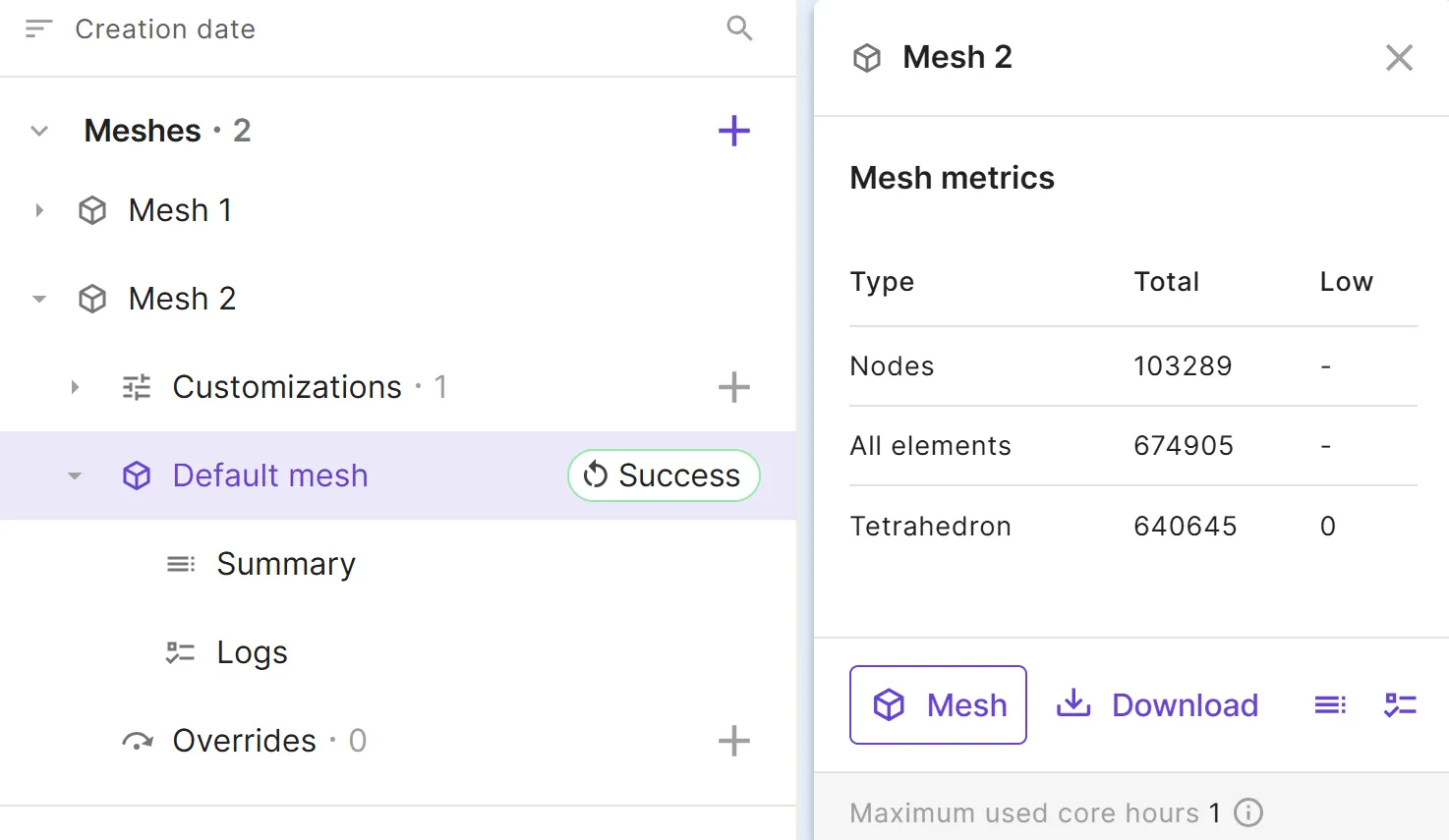1449x840 pixels.
Task: Collapse the Meshes tree section
Action: pos(38,130)
